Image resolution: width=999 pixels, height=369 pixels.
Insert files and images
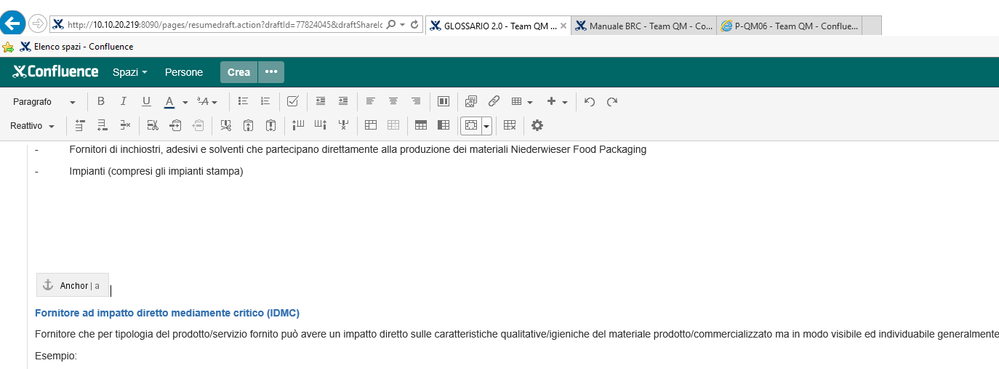click(471, 101)
